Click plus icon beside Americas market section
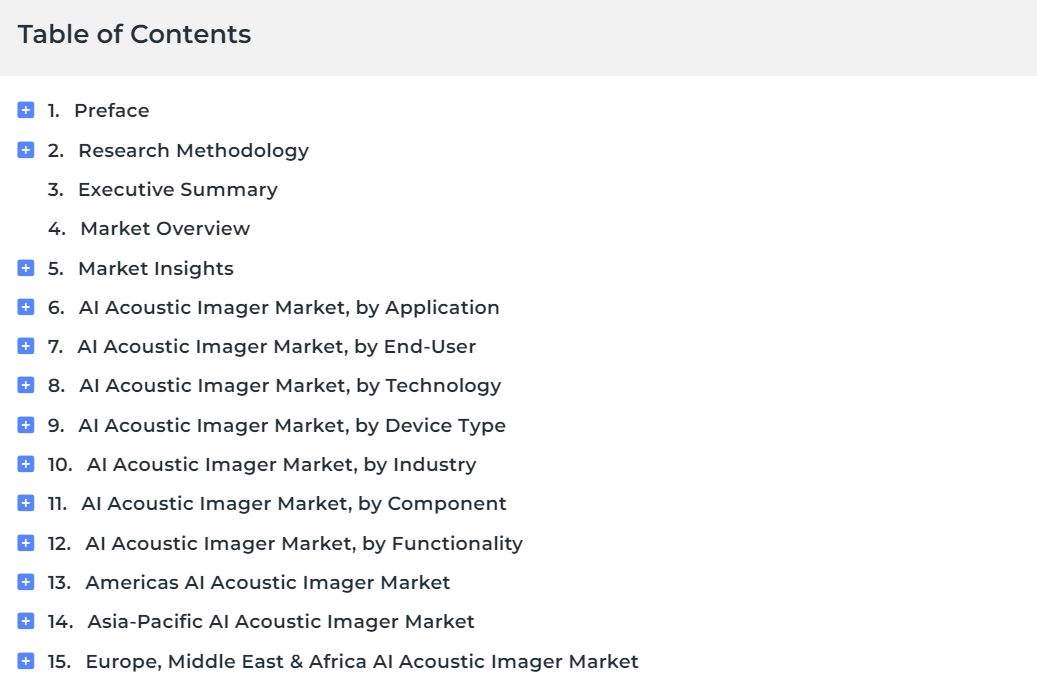This screenshot has width=1037, height=685. [26, 582]
